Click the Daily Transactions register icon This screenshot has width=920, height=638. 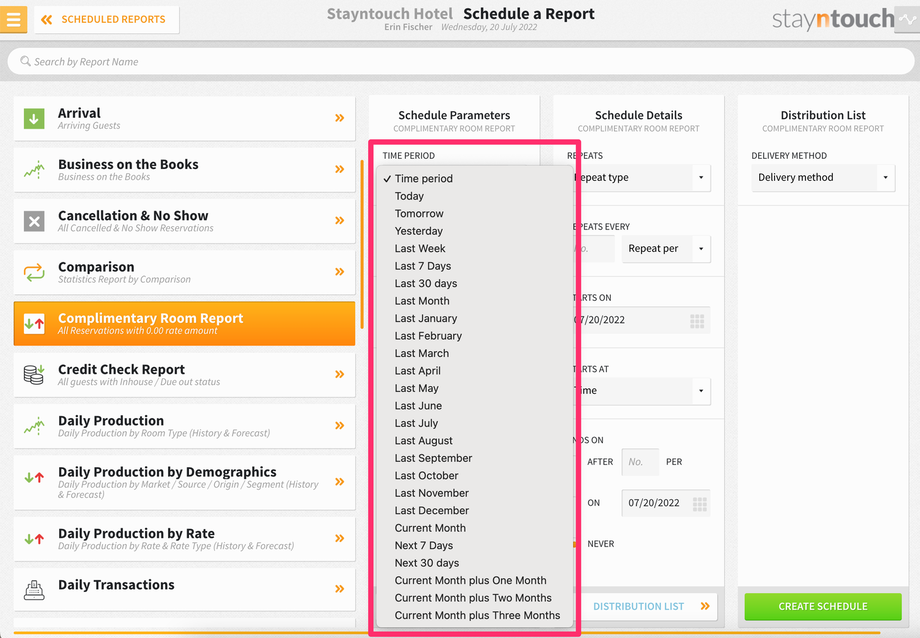click(34, 589)
